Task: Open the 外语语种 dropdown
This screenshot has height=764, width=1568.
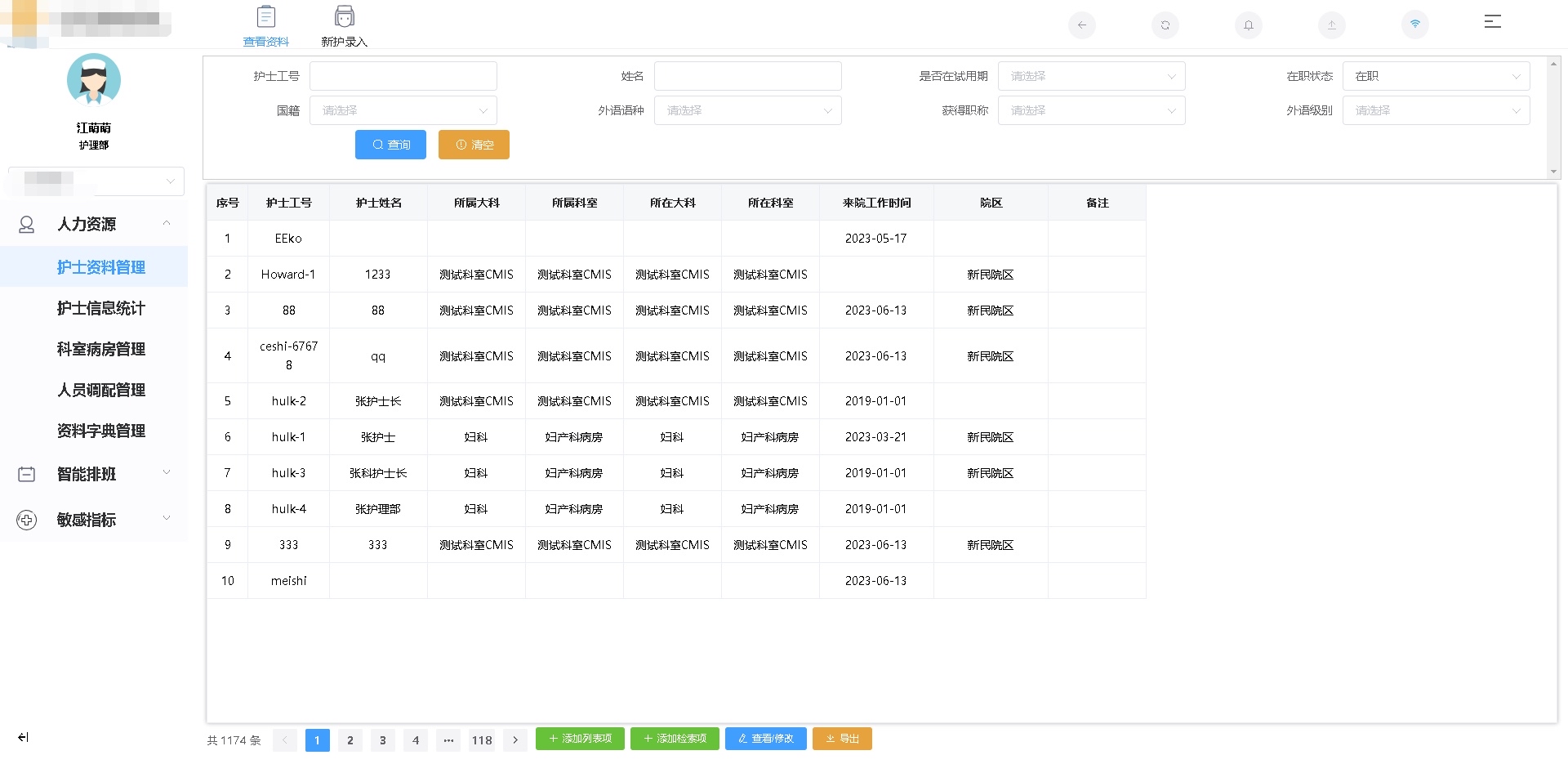Action: point(747,110)
